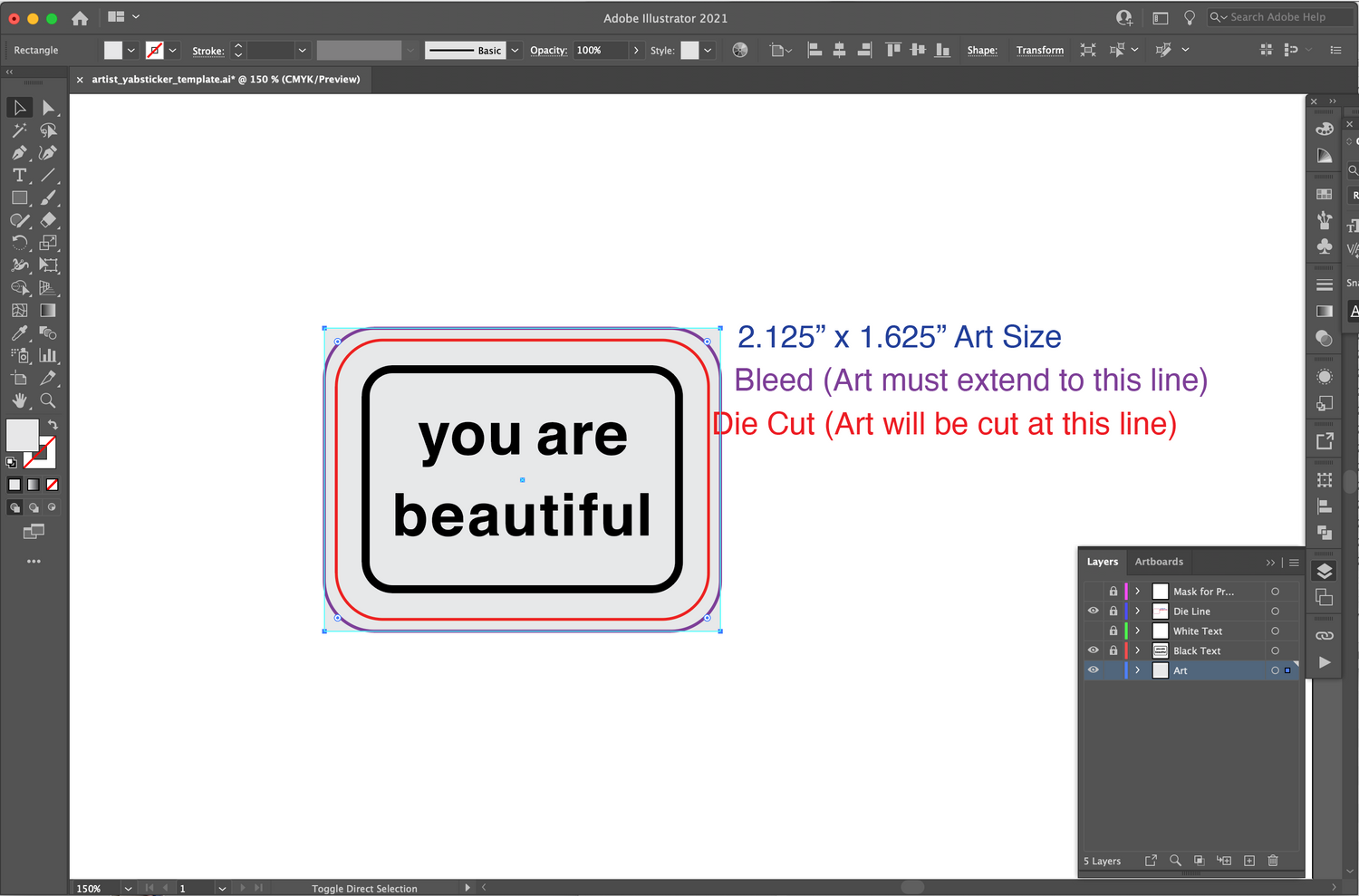Image resolution: width=1359 pixels, height=896 pixels.
Task: Select the Hand tool
Action: pyautogui.click(x=19, y=400)
